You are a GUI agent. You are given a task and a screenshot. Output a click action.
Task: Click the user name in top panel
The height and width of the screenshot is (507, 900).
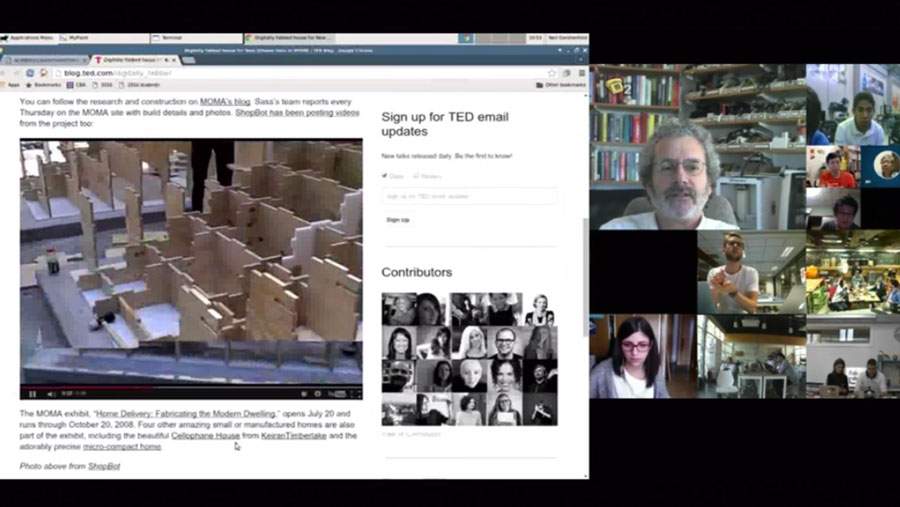click(x=567, y=38)
